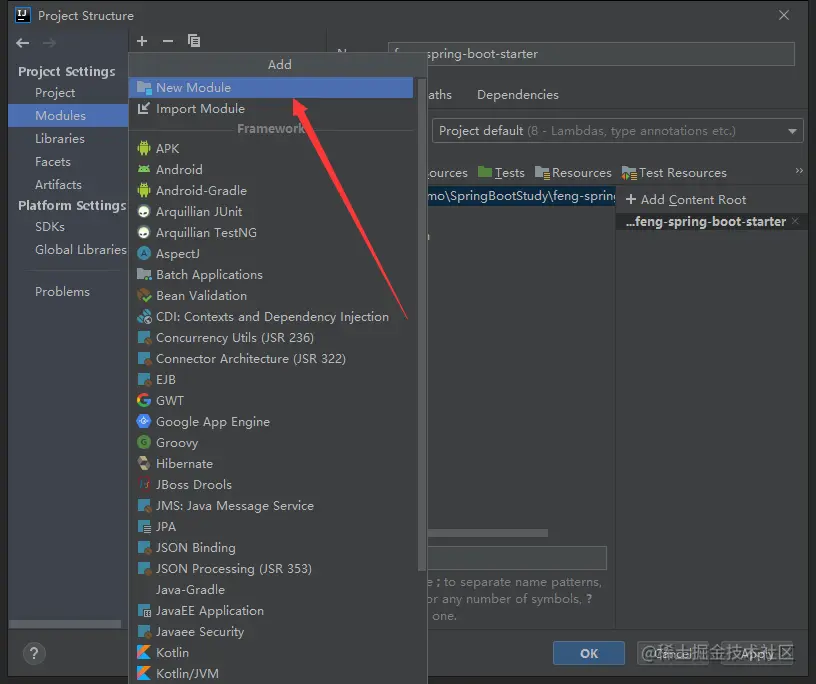The height and width of the screenshot is (684, 816).
Task: Select JSON Binding entry
Action: [271, 548]
